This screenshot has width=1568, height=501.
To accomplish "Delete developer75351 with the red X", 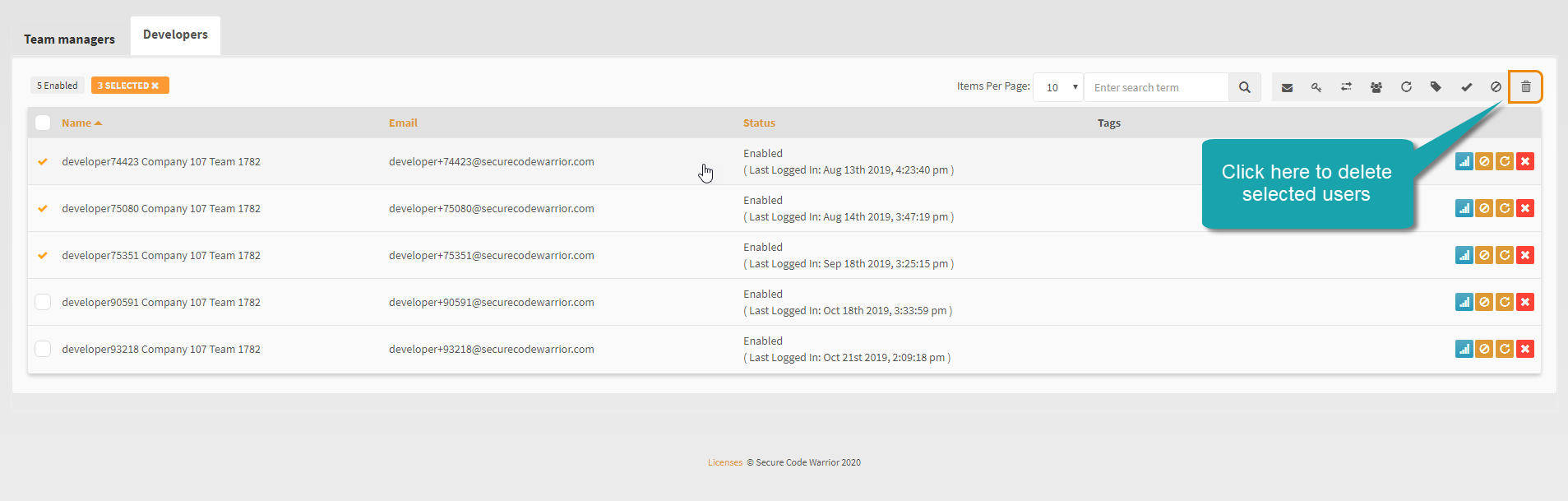I will 1525,255.
